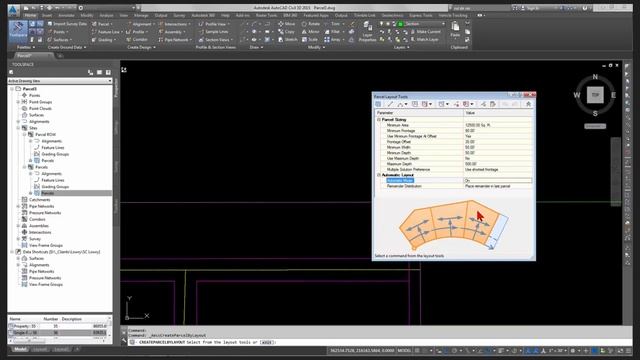Switch to the Insert ribbon tab
640x360 pixels.
47,16
